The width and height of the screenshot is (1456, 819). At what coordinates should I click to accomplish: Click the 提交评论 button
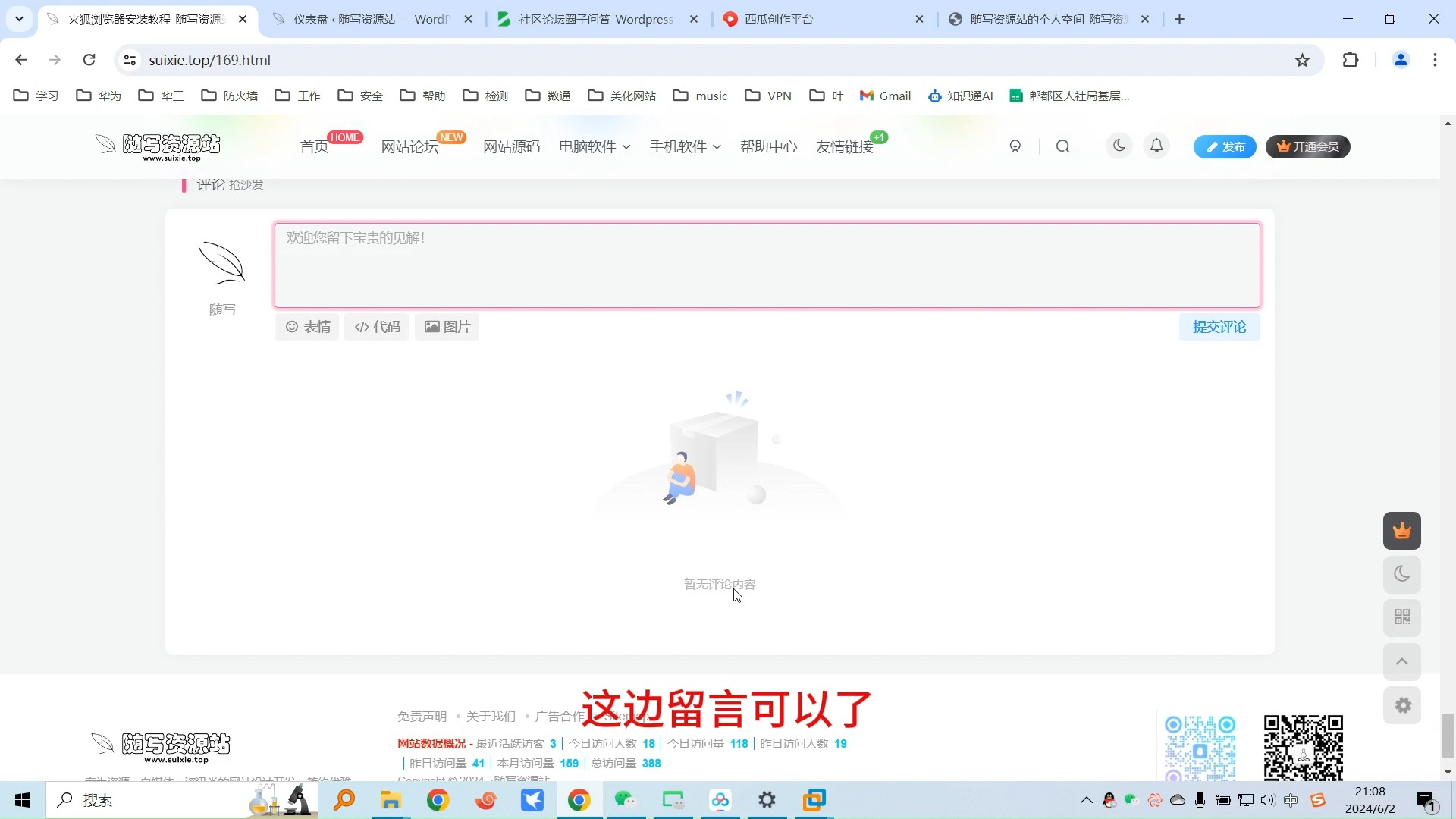pyautogui.click(x=1219, y=327)
